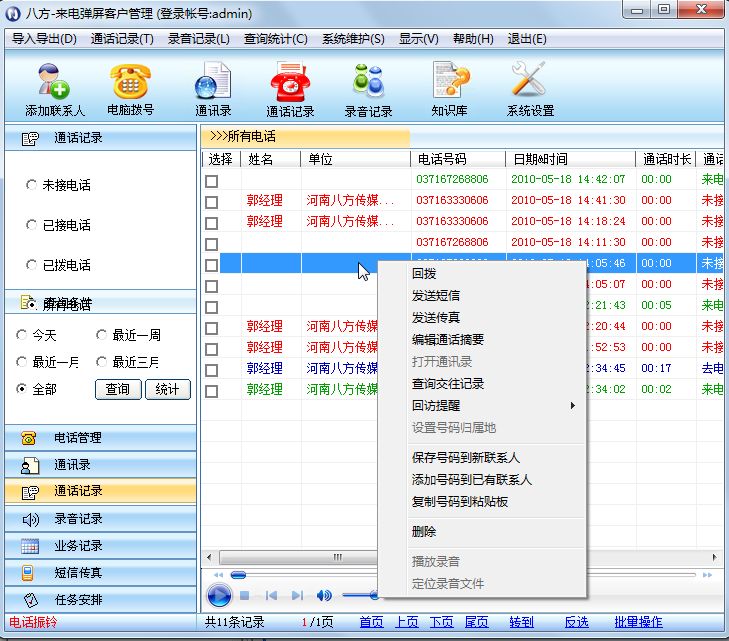Select the 未接电话 radio button
This screenshot has width=729, height=641.
click(31, 185)
